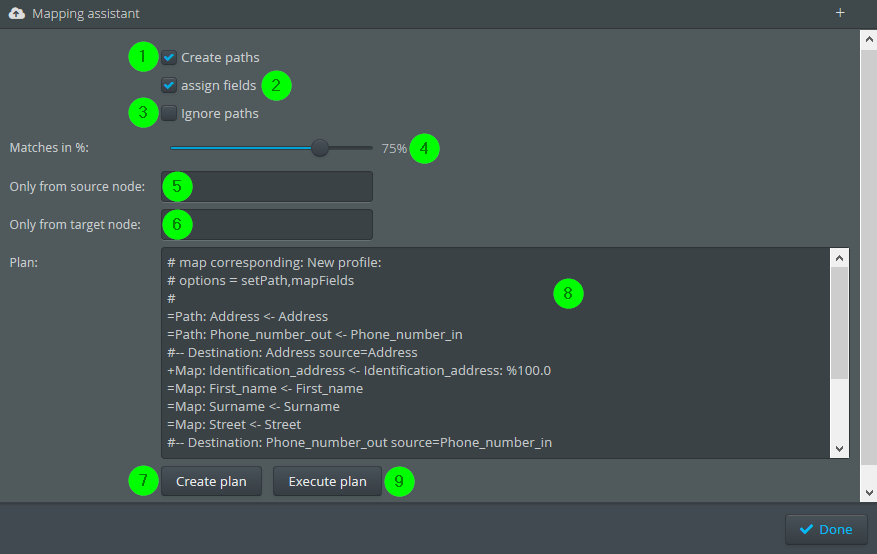Screen dimensions: 877x554
Task: Click into the Only from source node field
Action: (267, 187)
